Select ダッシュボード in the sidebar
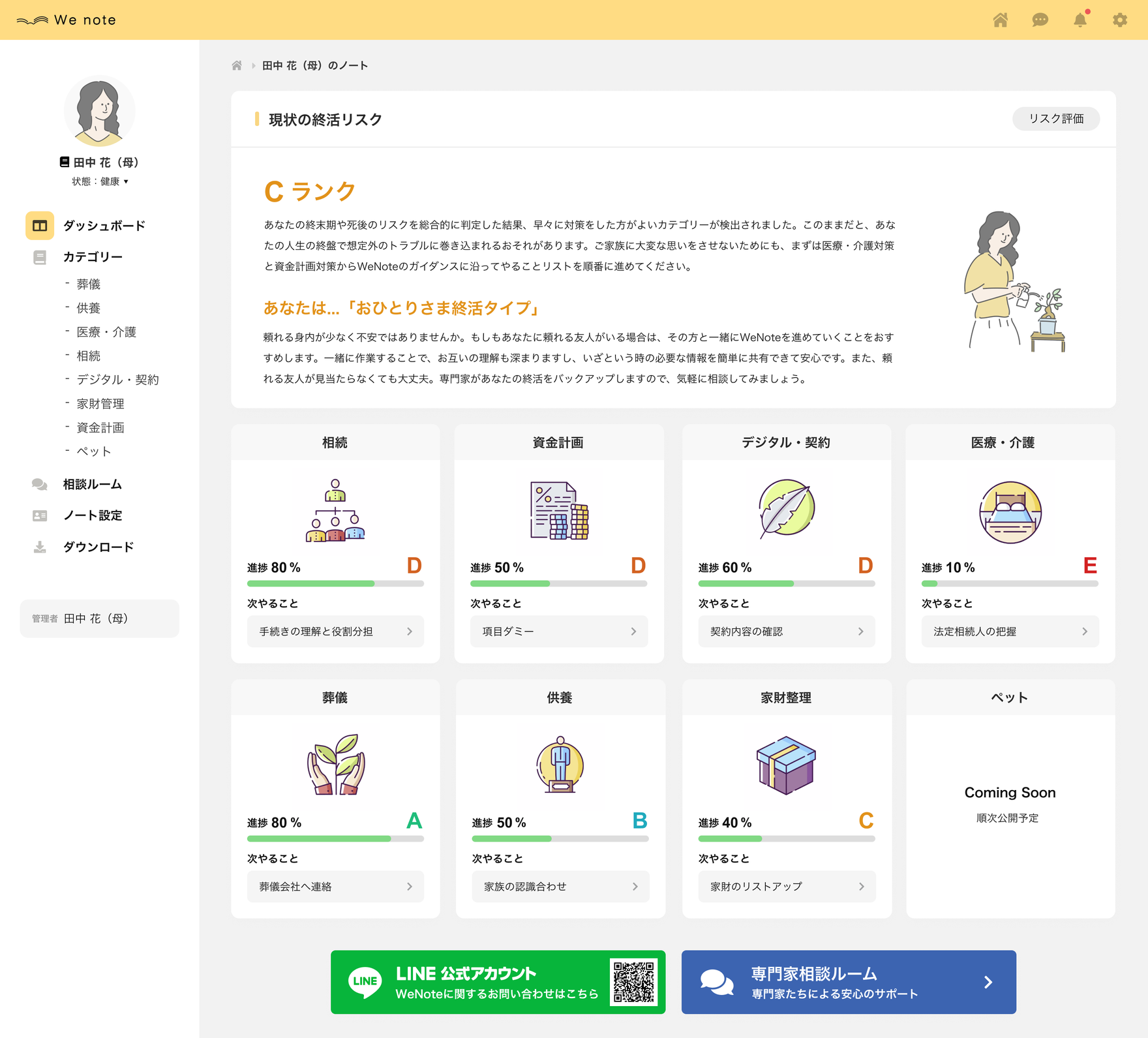The image size is (1148, 1038). click(104, 226)
